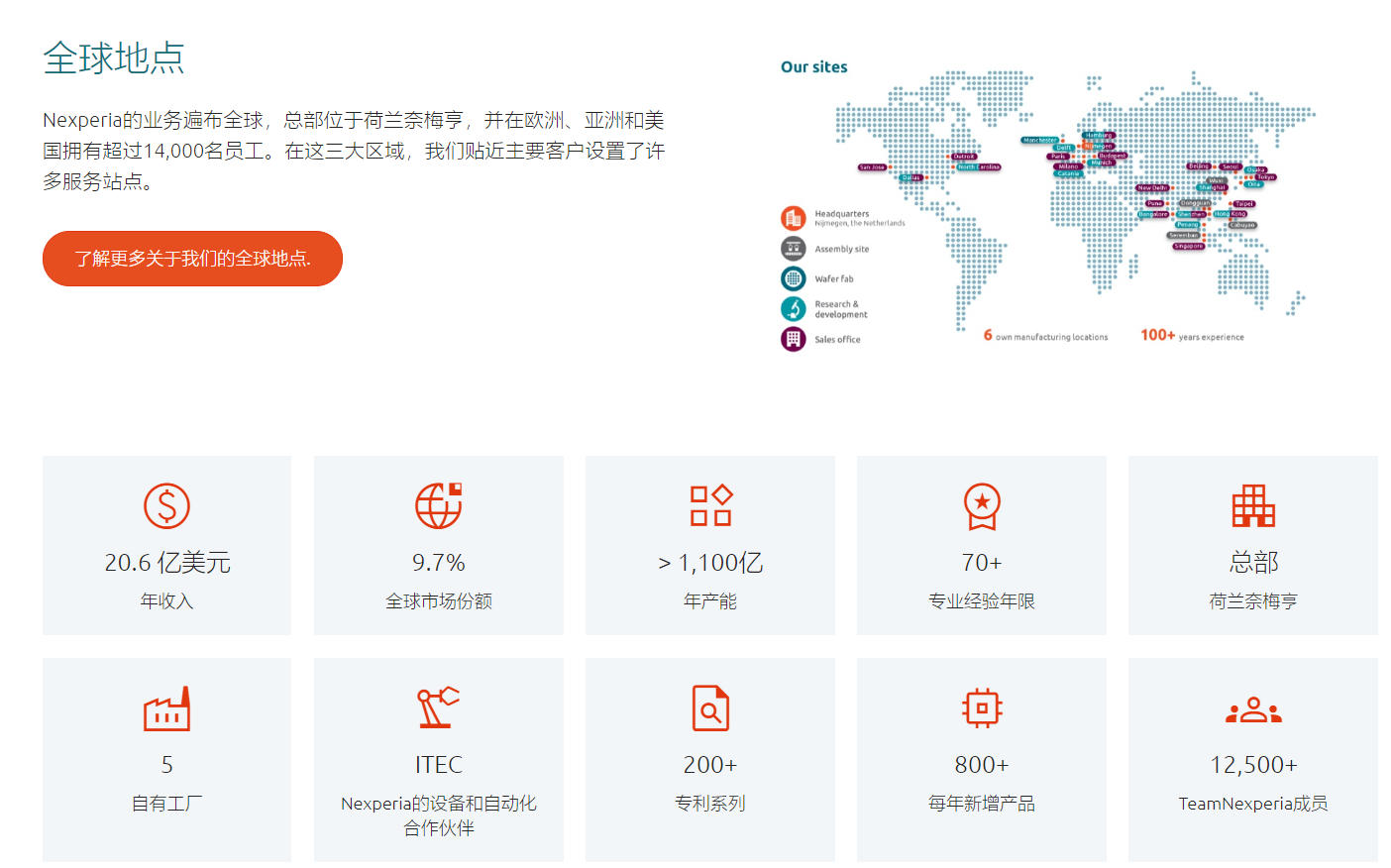
Task: Select the robot arm icon above ITEC
Action: click(x=438, y=708)
